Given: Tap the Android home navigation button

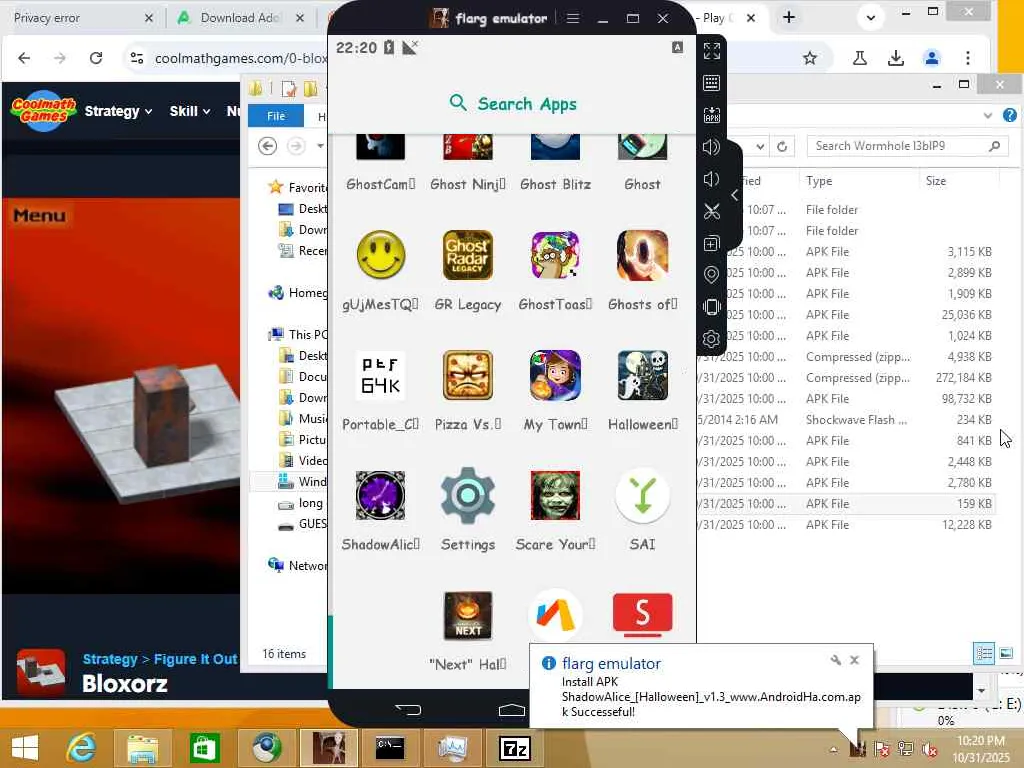Looking at the screenshot, I should tap(512, 710).
